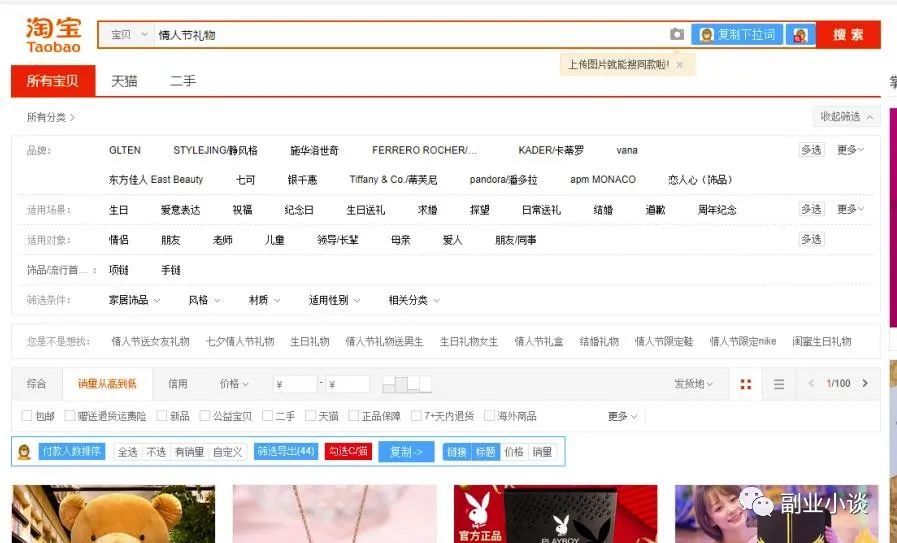
Task: Tick the 正品保障 checkbox
Action: click(353, 416)
